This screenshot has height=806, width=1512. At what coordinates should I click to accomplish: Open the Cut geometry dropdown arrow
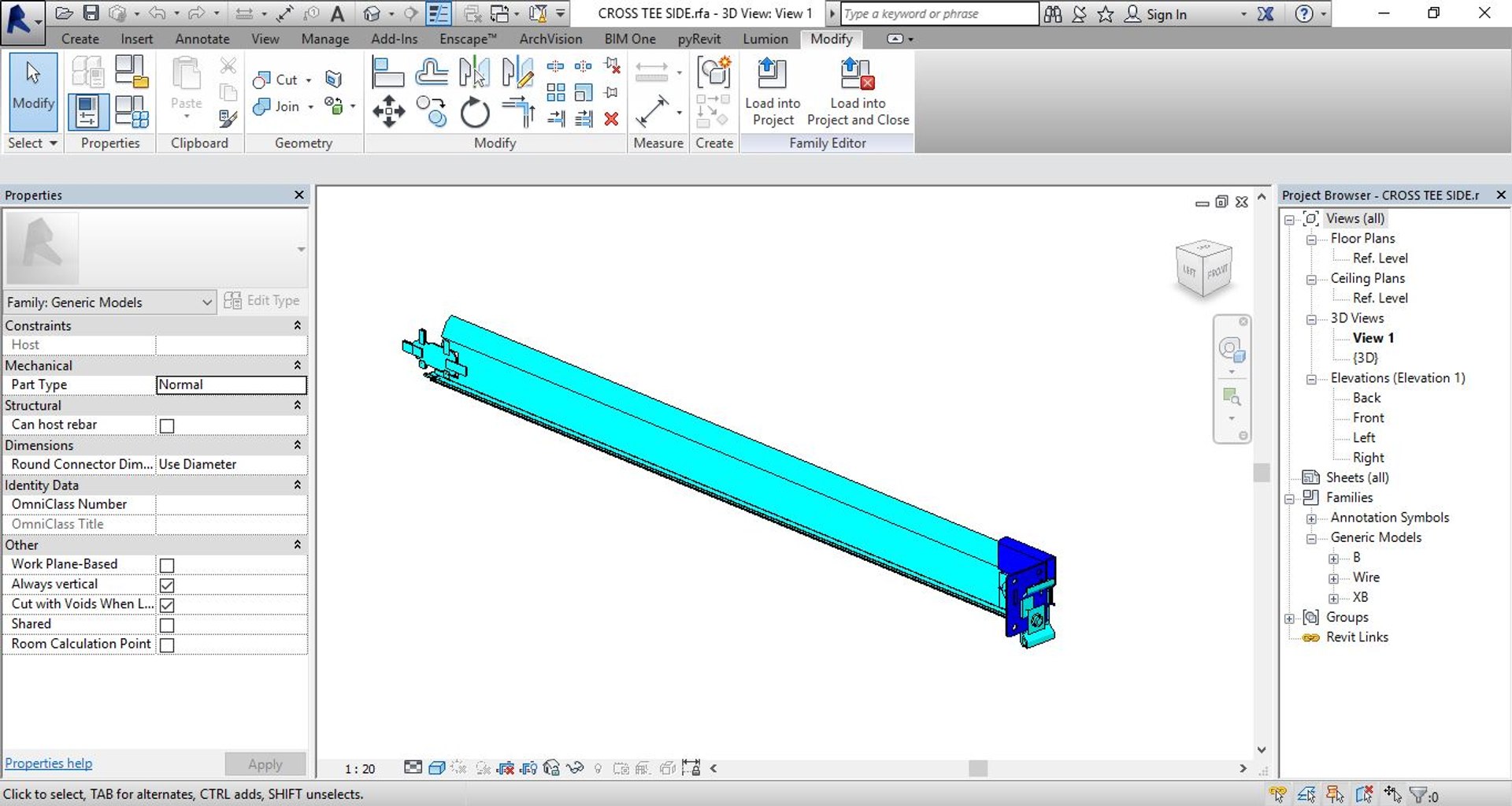point(309,80)
